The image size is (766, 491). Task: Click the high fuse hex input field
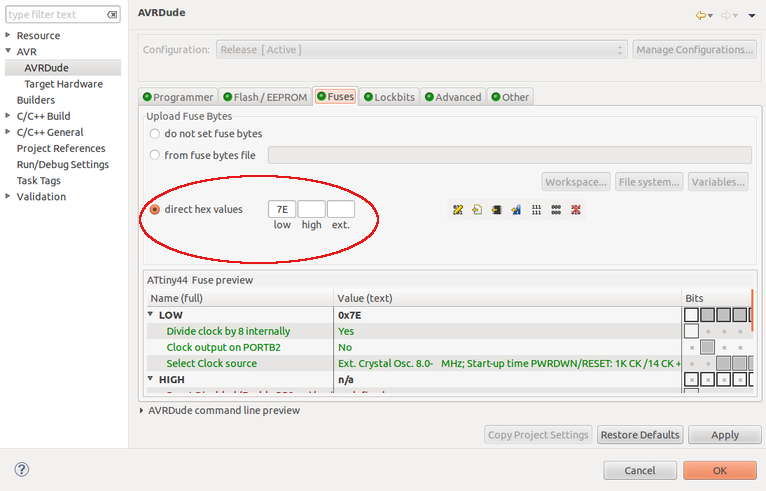pos(311,210)
